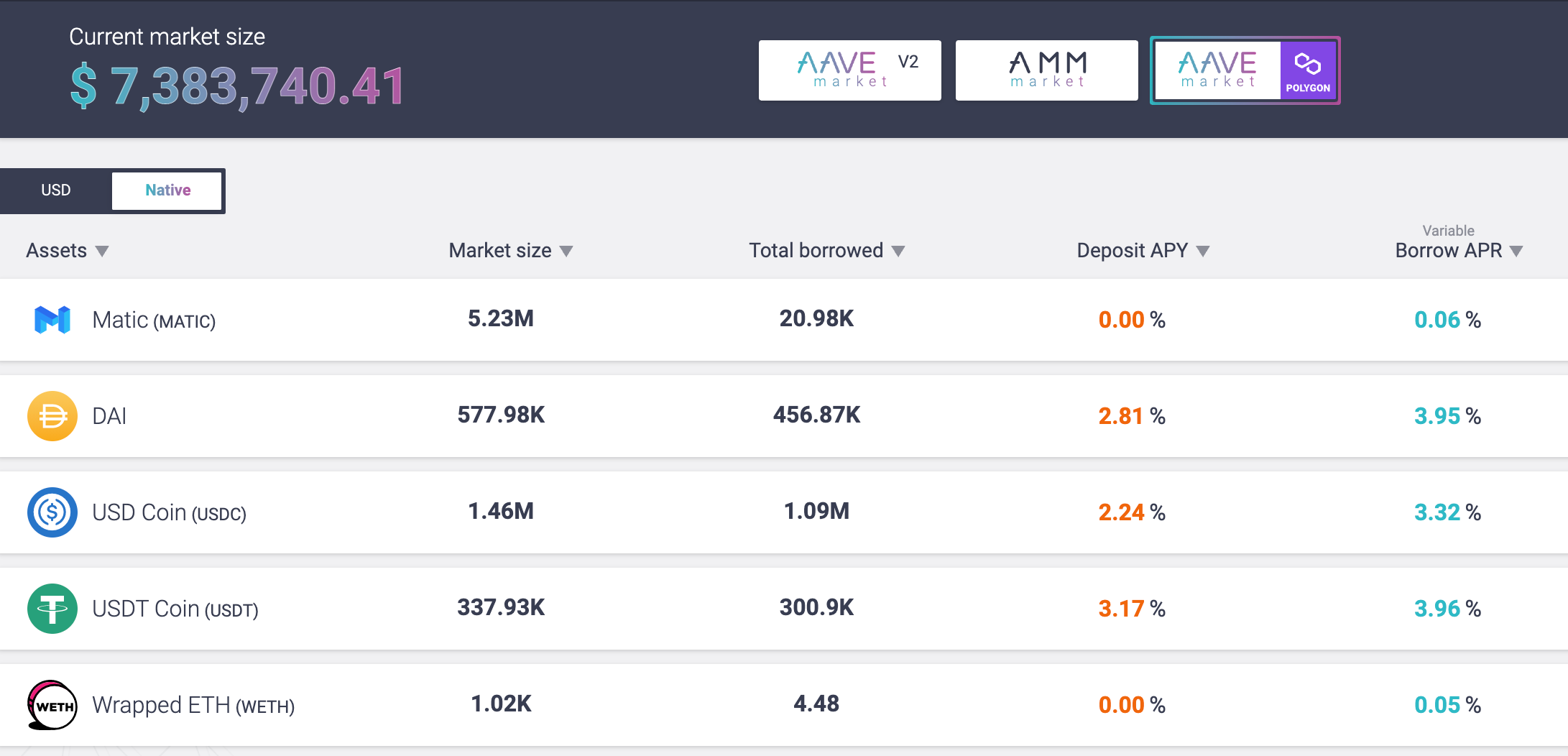
Task: Click Matic total borrowed 20.98K
Action: tap(817, 318)
